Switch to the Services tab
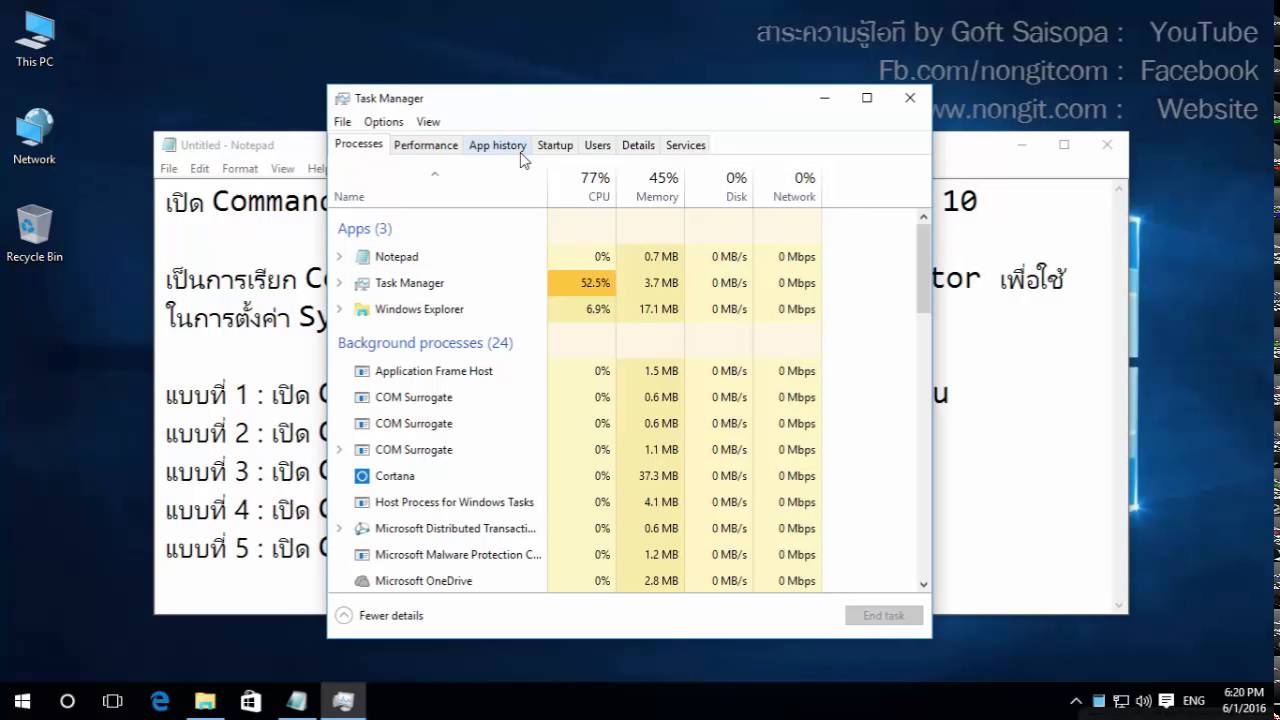This screenshot has width=1280, height=720. [x=686, y=145]
